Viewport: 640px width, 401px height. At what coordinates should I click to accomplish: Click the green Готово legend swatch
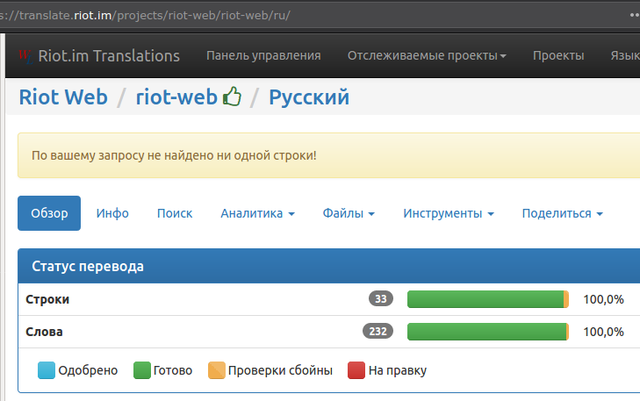[x=142, y=370]
